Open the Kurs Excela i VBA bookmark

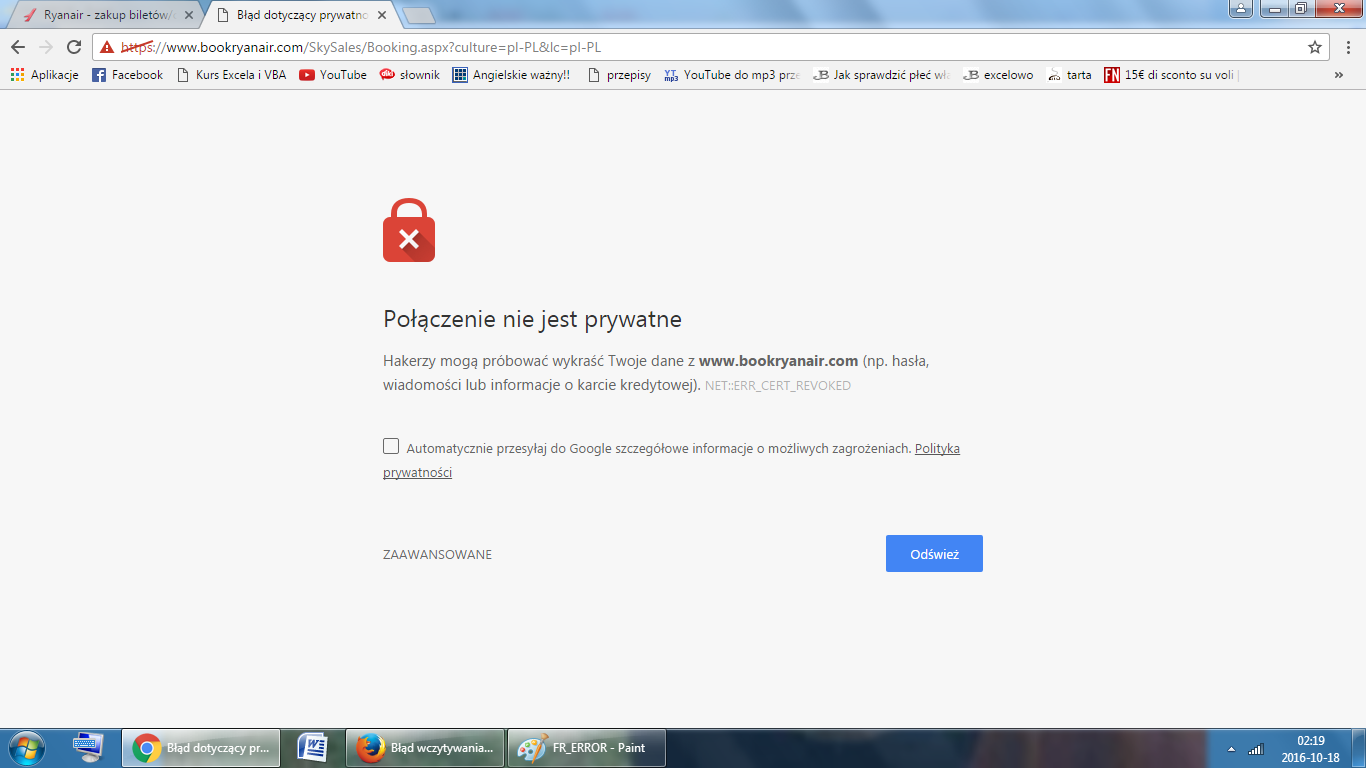click(x=231, y=75)
